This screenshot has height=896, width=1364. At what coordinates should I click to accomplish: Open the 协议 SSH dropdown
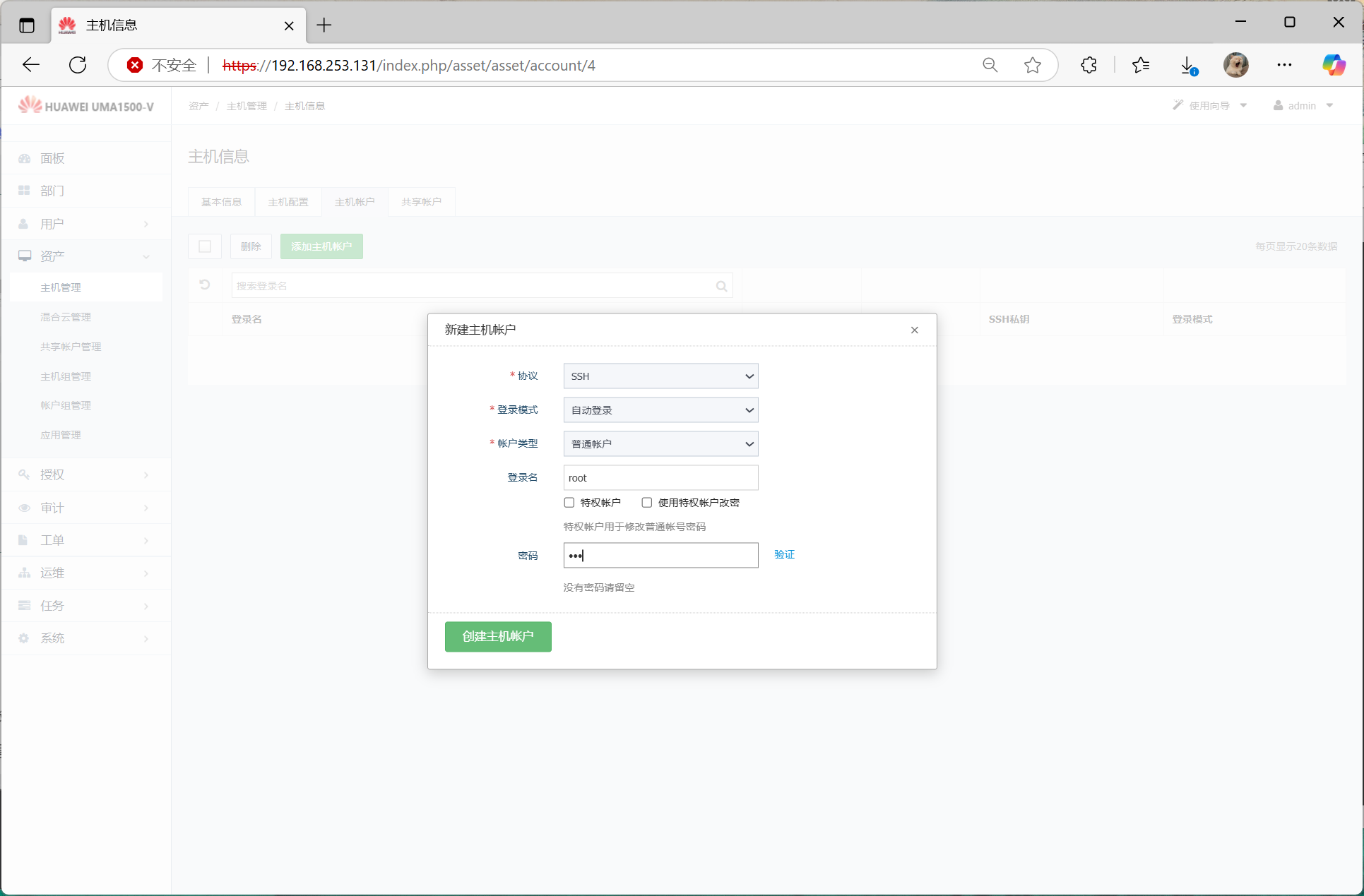pyautogui.click(x=660, y=376)
